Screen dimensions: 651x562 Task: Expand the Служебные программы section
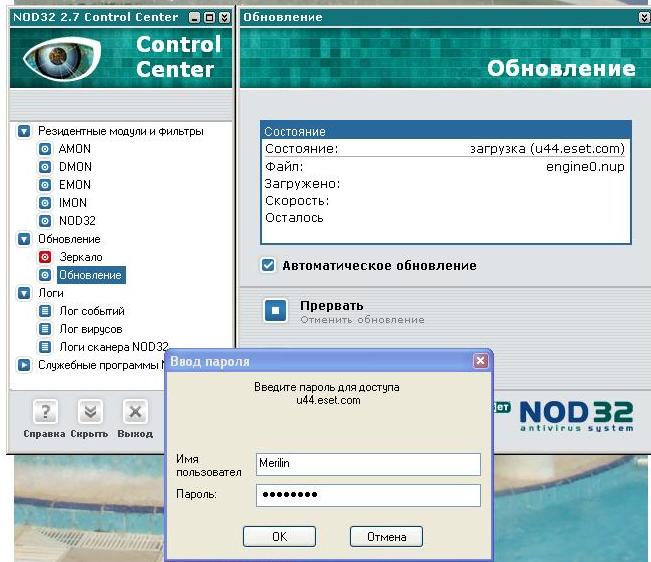pyautogui.click(x=24, y=365)
